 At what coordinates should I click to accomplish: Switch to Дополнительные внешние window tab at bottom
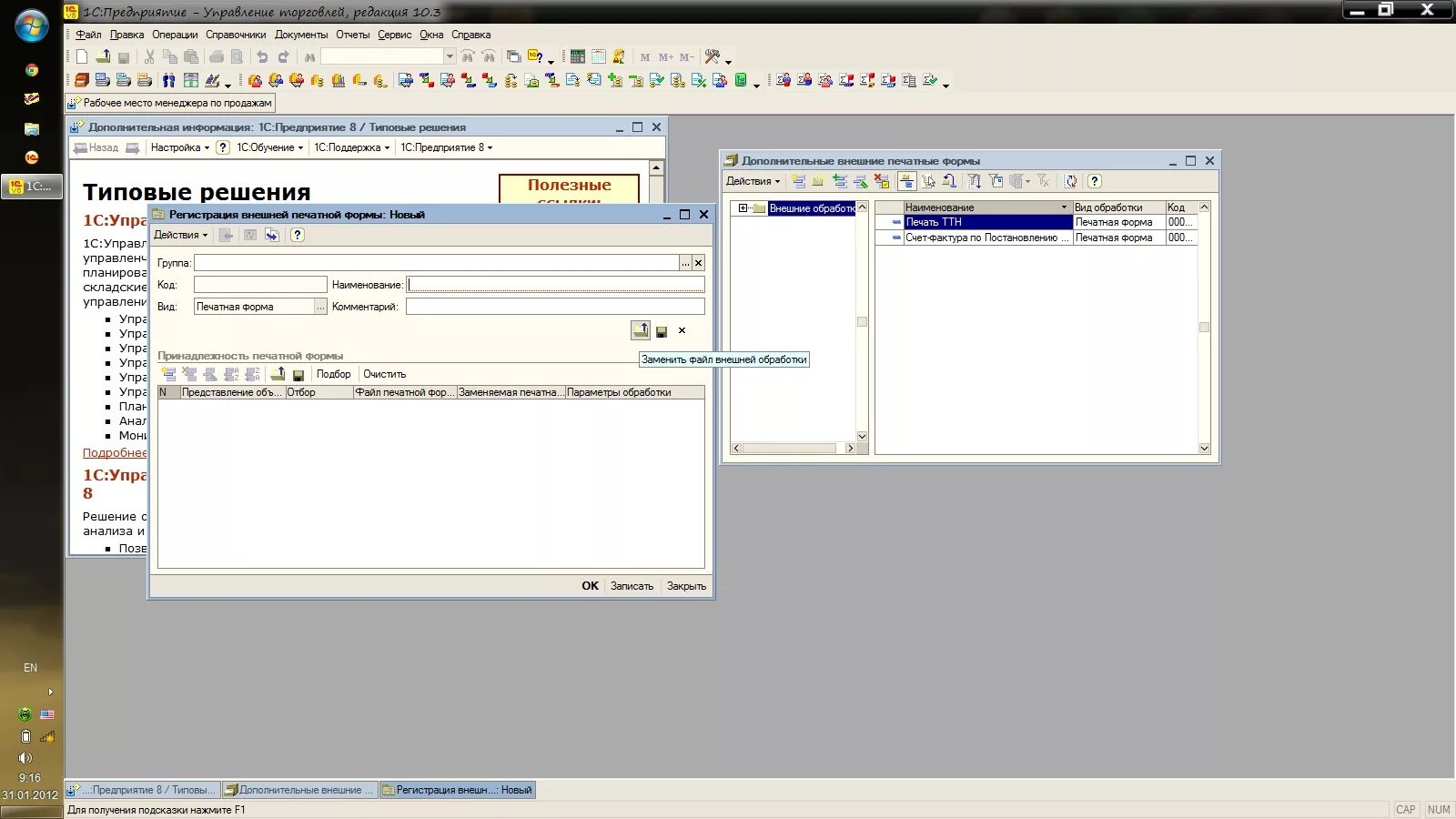point(299,790)
